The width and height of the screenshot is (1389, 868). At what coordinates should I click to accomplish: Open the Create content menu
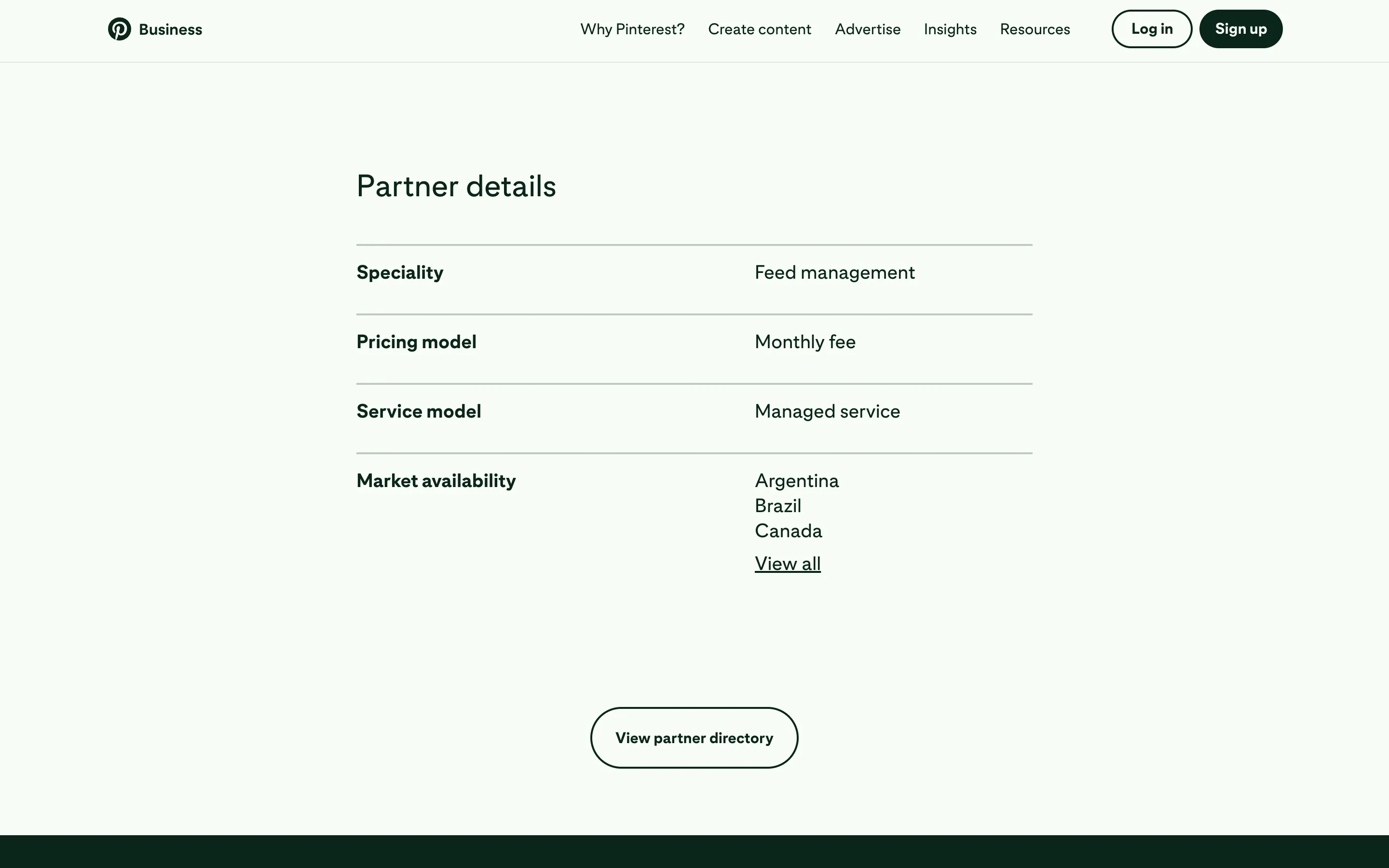click(x=759, y=29)
